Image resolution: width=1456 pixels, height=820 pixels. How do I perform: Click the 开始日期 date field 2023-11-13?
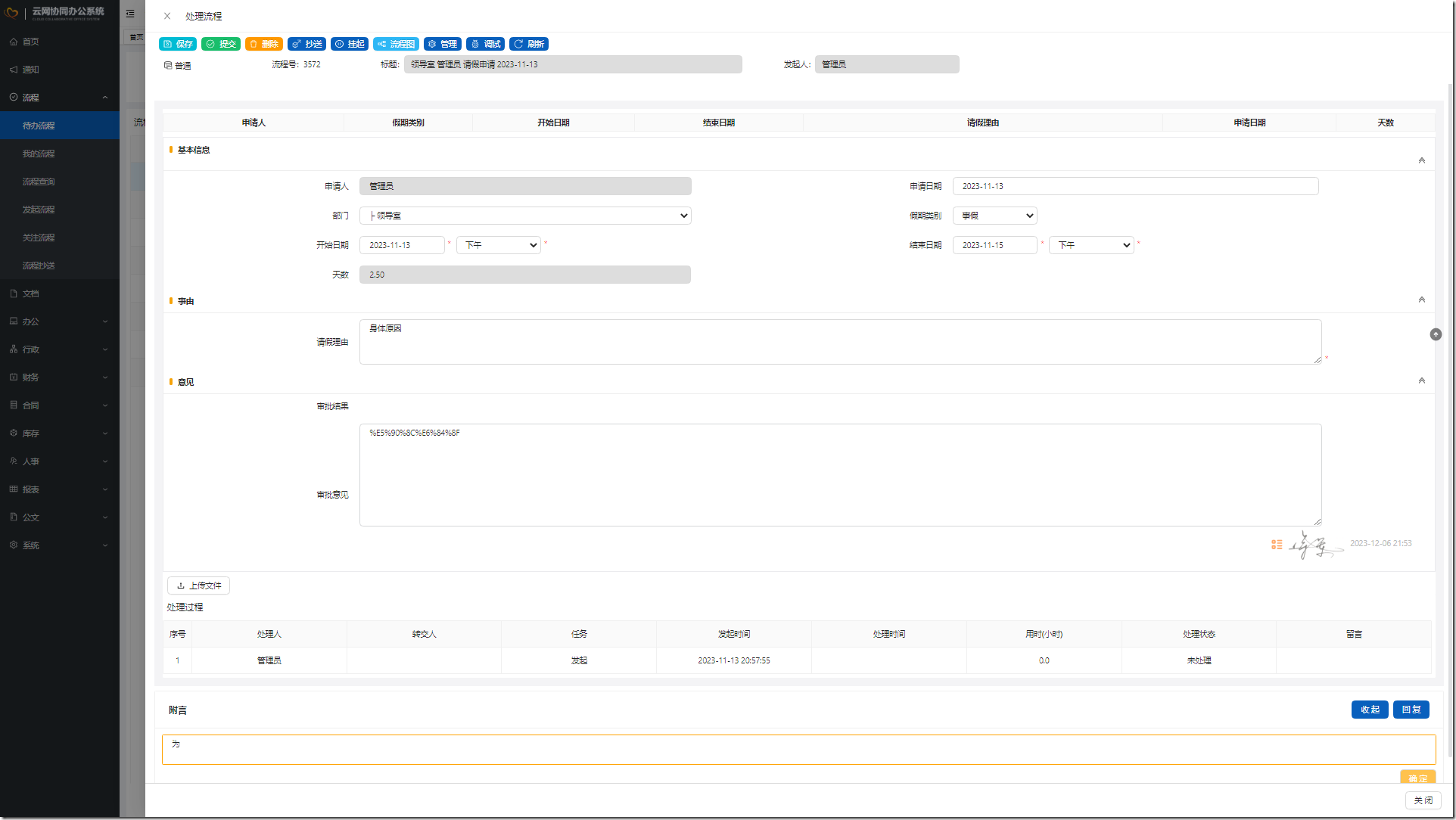402,245
